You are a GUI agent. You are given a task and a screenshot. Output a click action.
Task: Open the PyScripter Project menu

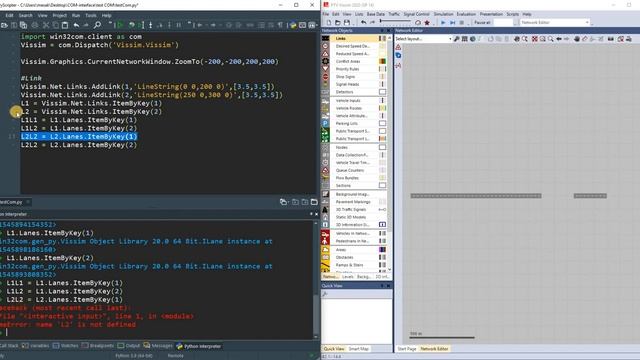pos(60,16)
